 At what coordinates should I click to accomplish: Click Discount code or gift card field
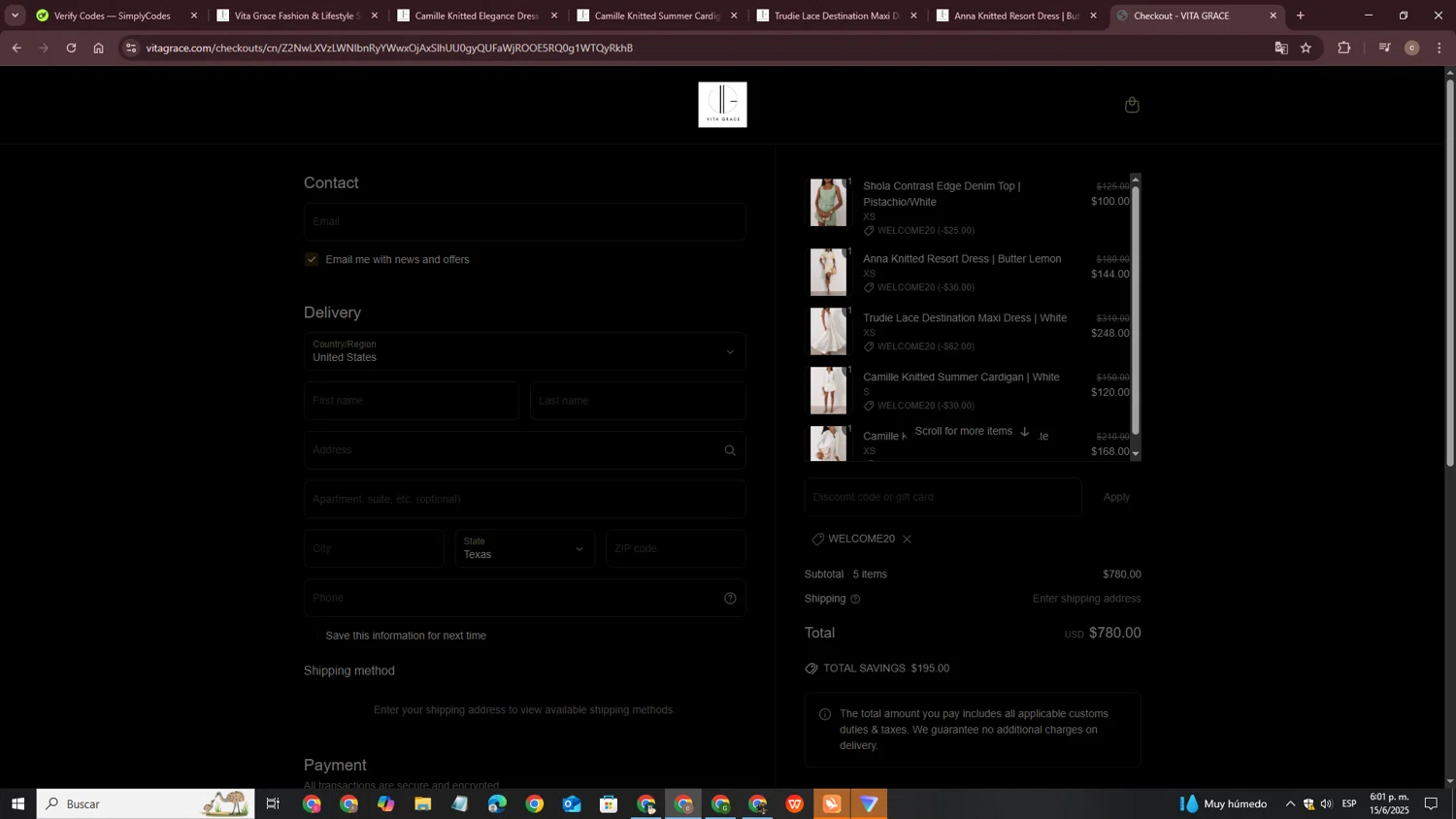[943, 497]
